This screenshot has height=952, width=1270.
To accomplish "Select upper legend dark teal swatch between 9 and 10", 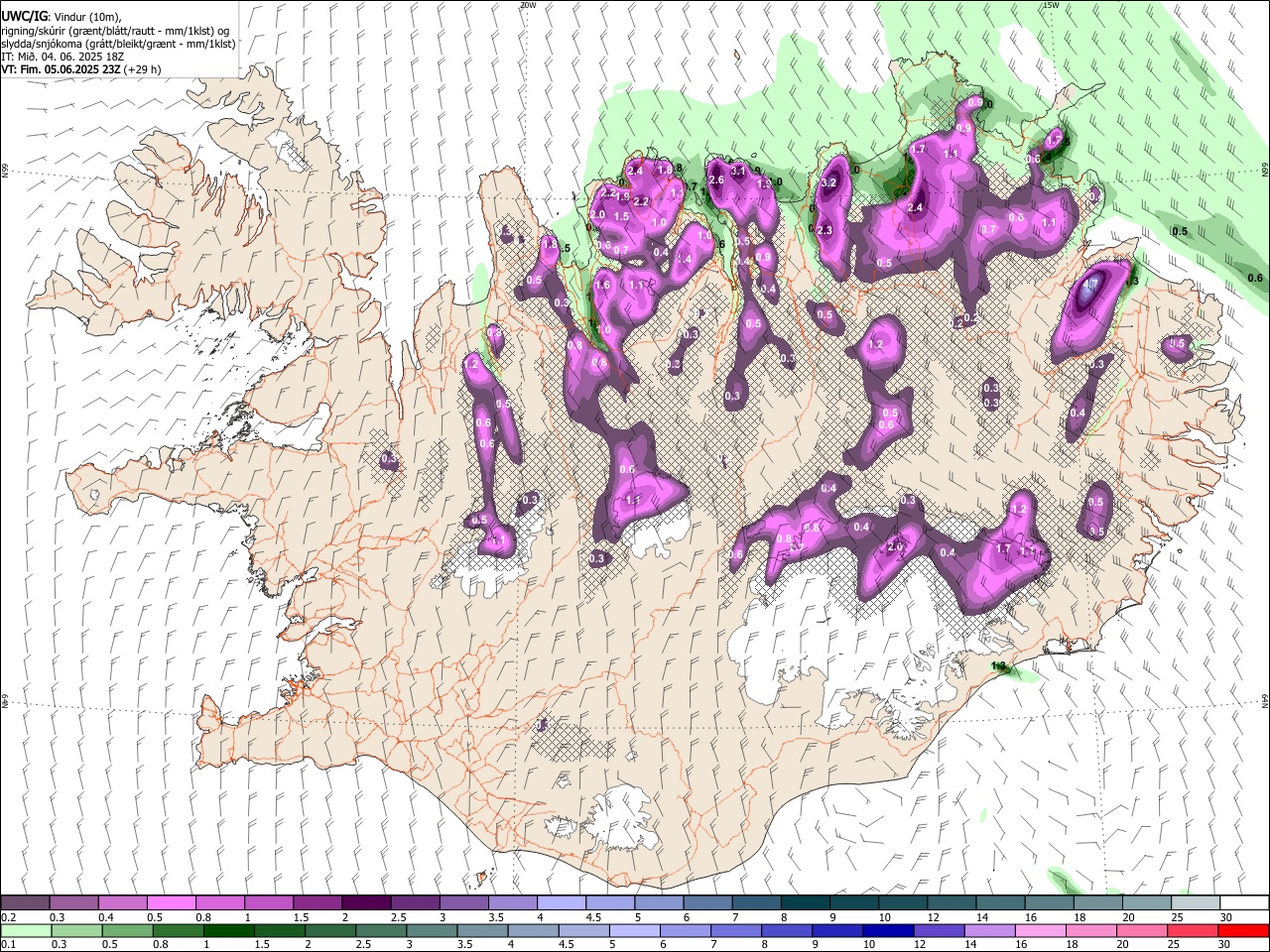I will [852, 903].
